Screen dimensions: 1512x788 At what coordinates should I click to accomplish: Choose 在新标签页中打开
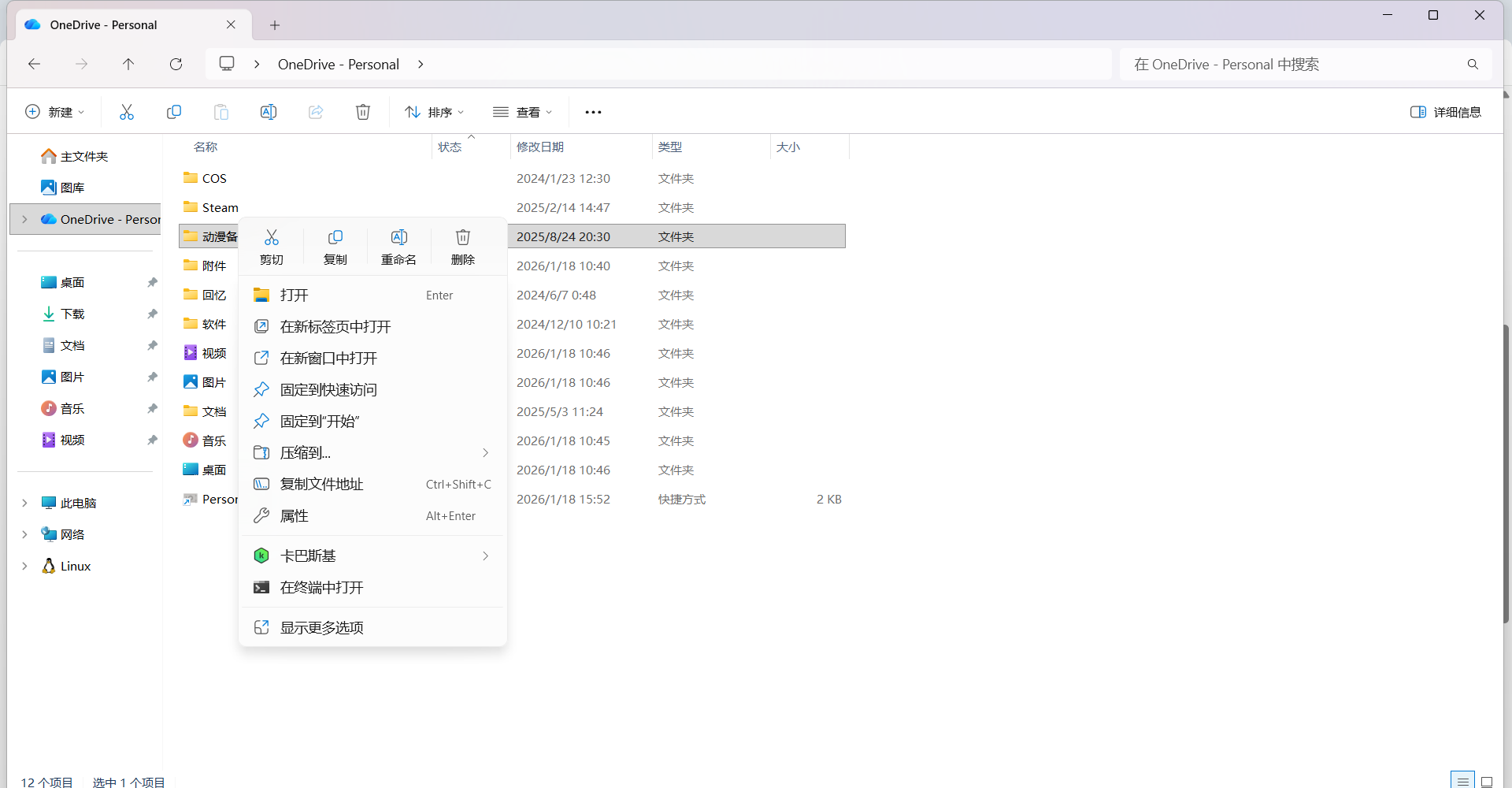372,326
